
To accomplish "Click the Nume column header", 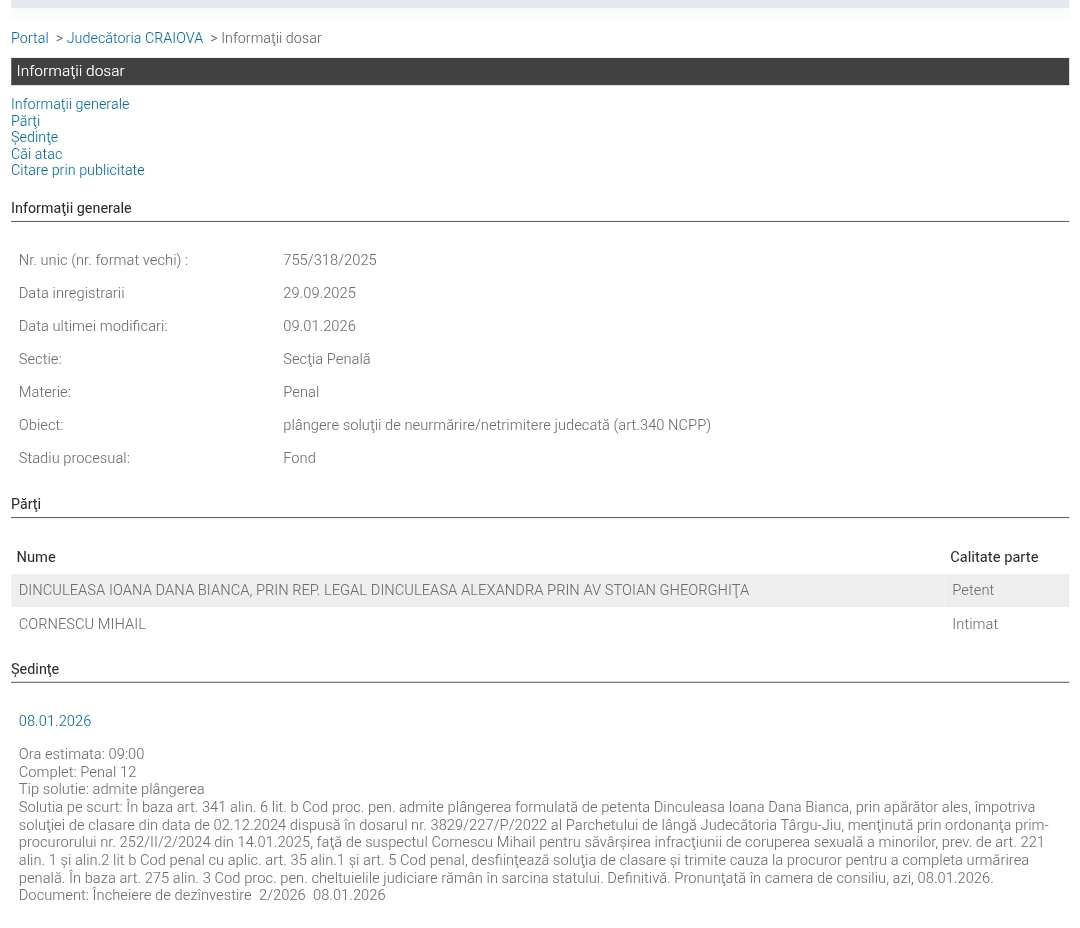I will pos(36,557).
